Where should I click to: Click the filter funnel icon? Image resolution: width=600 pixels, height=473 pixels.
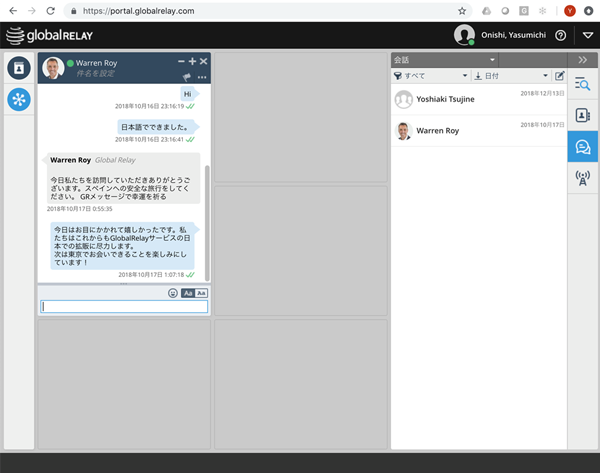(398, 76)
